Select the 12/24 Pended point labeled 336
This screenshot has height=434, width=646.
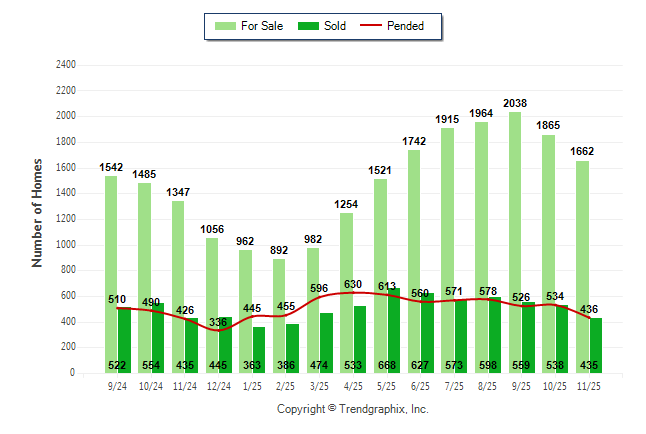(218, 330)
